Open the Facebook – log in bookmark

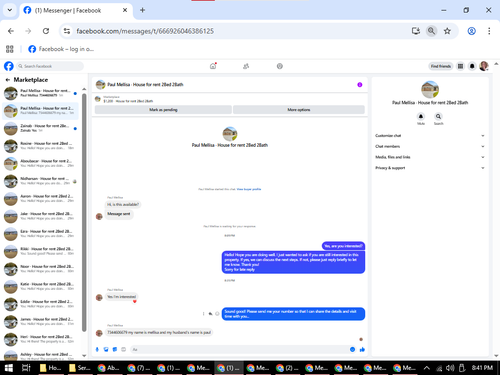(x=61, y=49)
